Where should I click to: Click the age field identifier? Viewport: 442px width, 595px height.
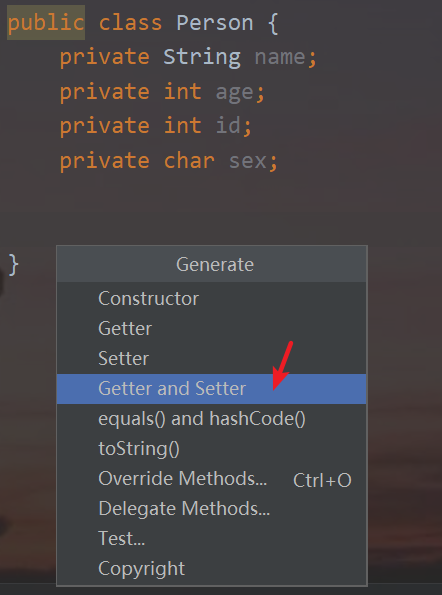234,93
